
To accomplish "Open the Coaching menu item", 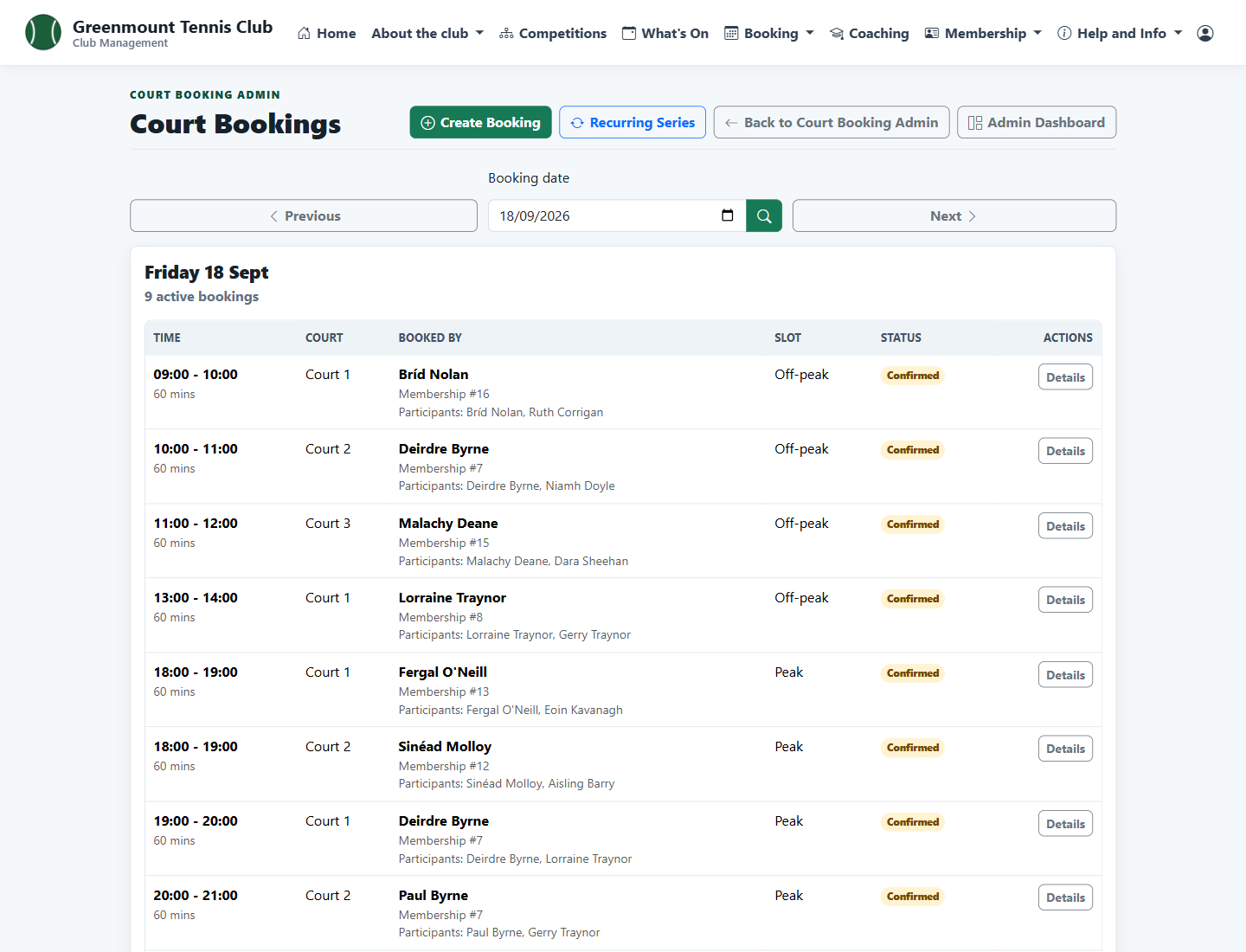I will pos(870,33).
